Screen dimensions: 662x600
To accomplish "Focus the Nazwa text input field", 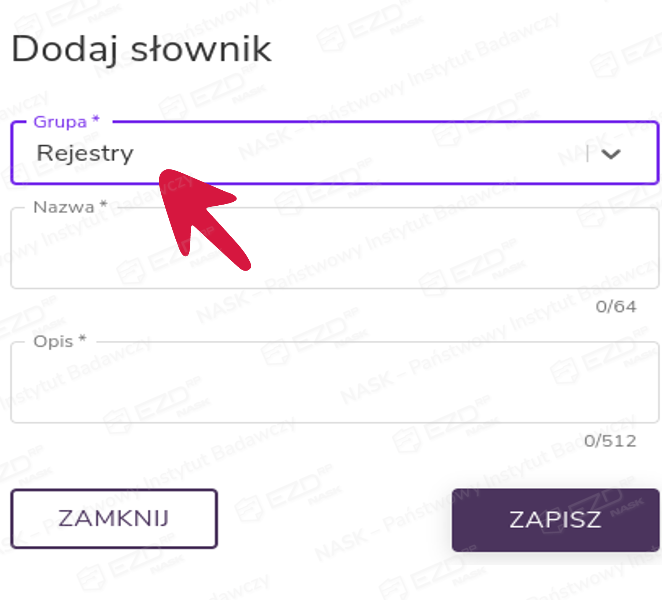I will pyautogui.click(x=334, y=252).
